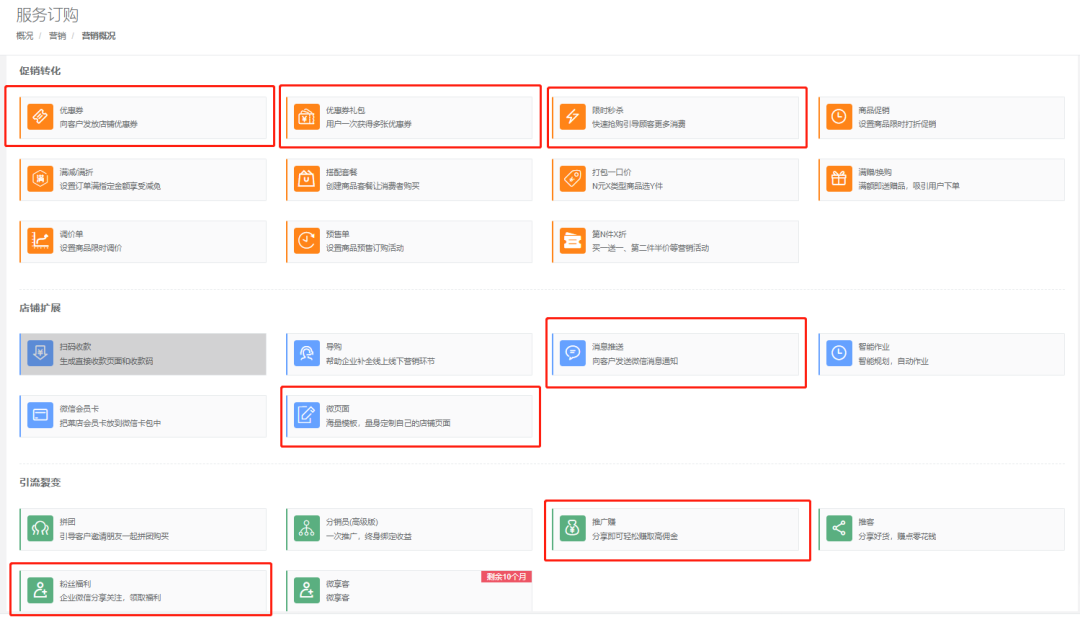Click the text 用户一次获得多张优惠券
Image resolution: width=1080 pixels, height=617 pixels.
(x=368, y=124)
